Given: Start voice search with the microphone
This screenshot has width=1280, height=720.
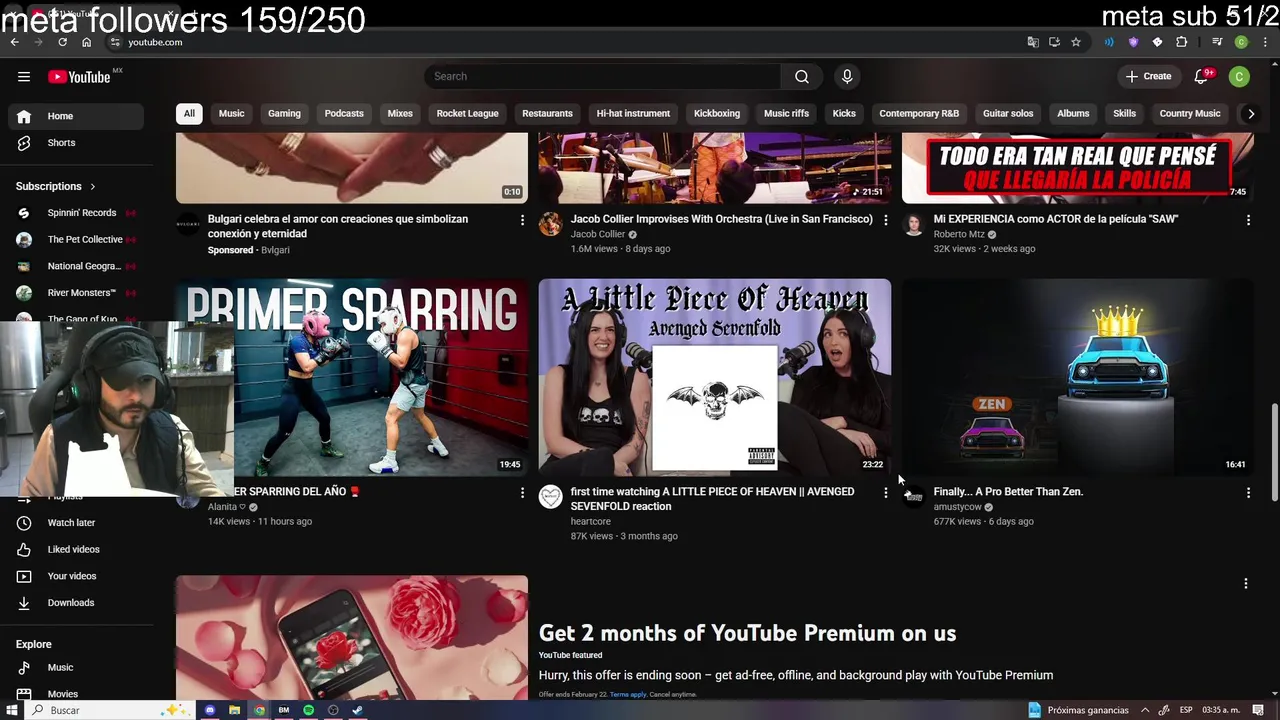Looking at the screenshot, I should pos(847,76).
